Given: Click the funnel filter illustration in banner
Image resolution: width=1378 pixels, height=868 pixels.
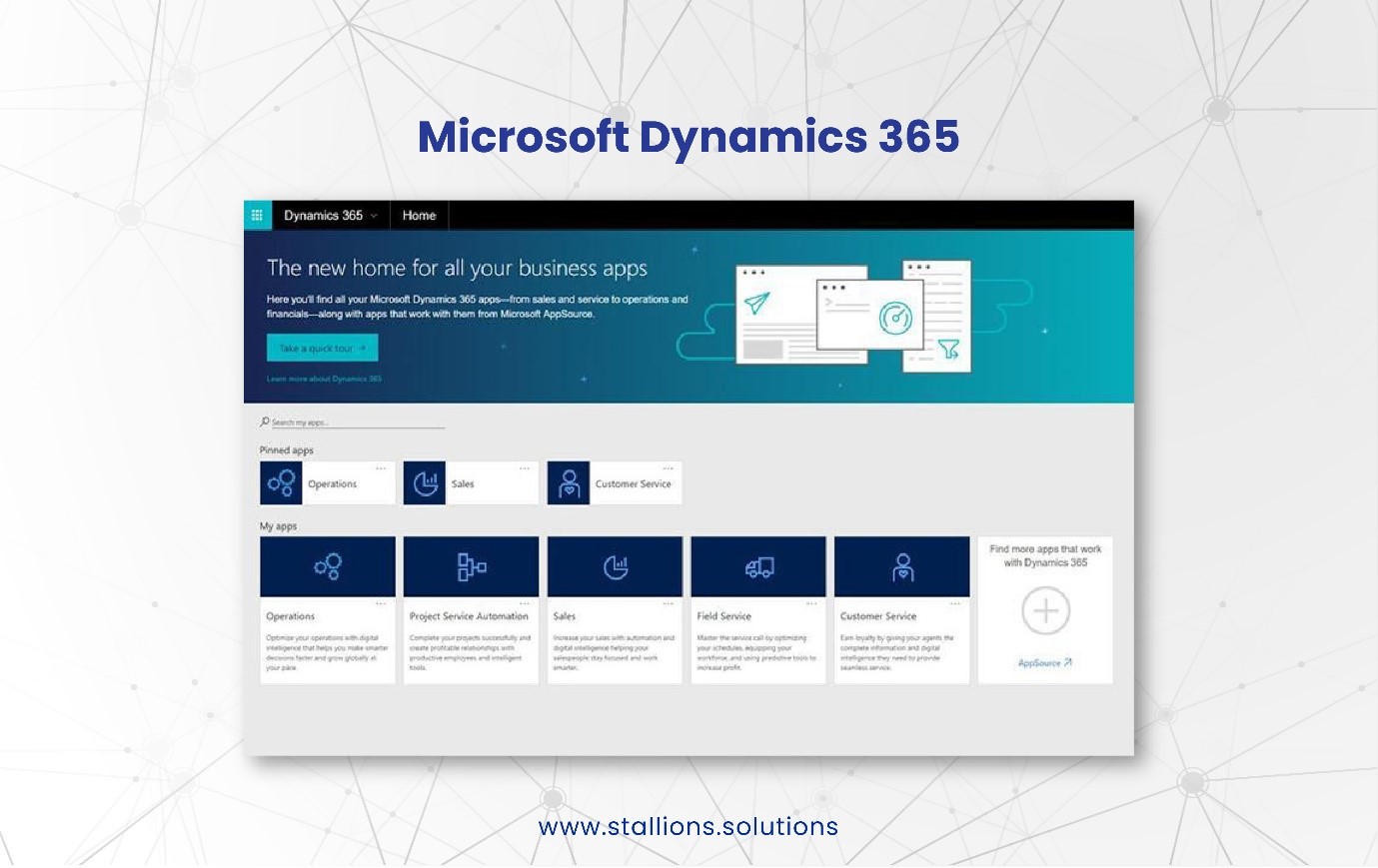Looking at the screenshot, I should point(948,350).
